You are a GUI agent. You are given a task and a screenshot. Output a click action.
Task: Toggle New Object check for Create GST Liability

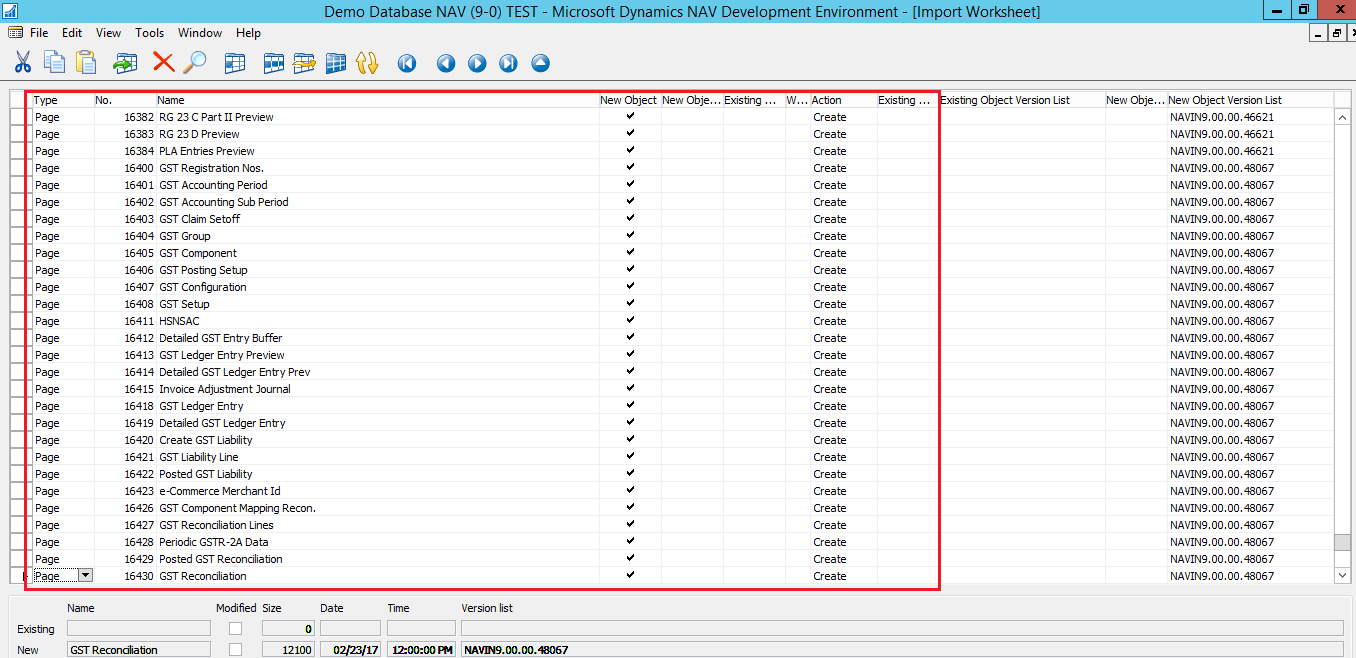click(630, 440)
